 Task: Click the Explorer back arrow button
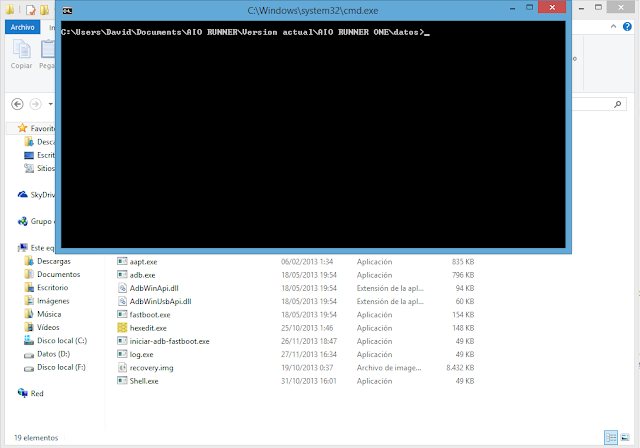[x=17, y=104]
